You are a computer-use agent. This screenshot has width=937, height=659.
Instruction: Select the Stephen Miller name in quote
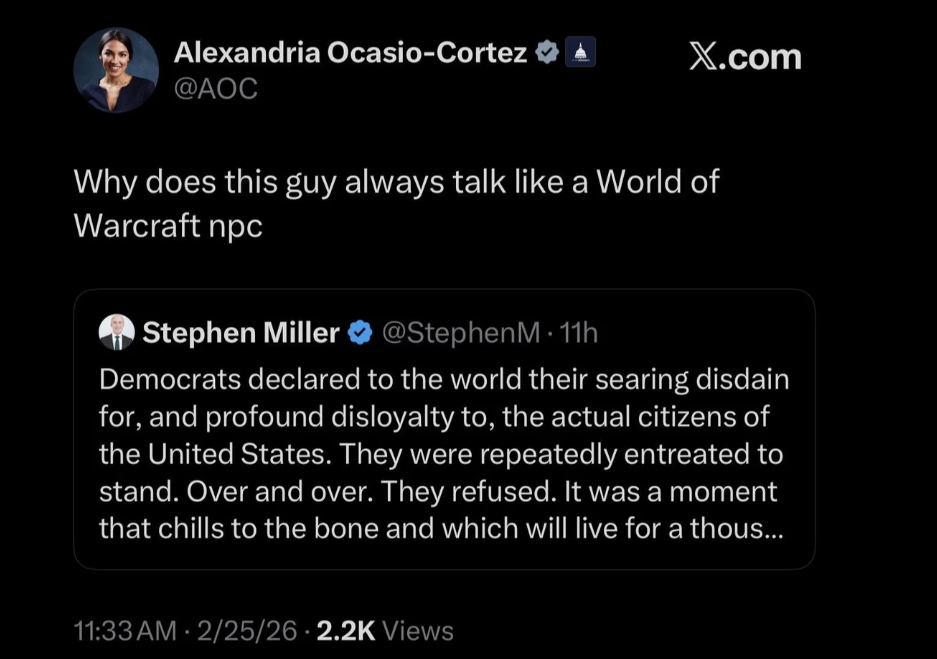(241, 333)
